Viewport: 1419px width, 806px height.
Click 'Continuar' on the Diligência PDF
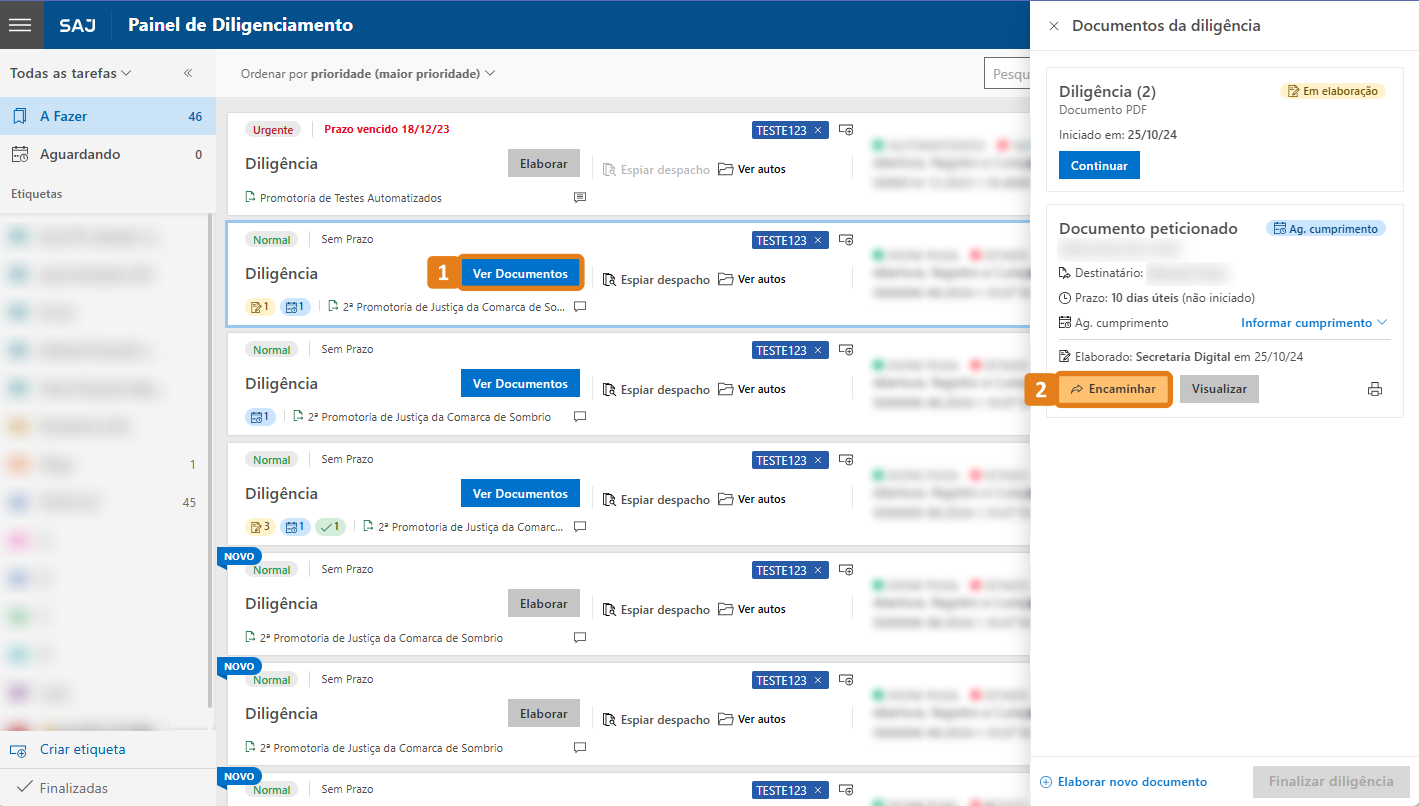click(1098, 165)
